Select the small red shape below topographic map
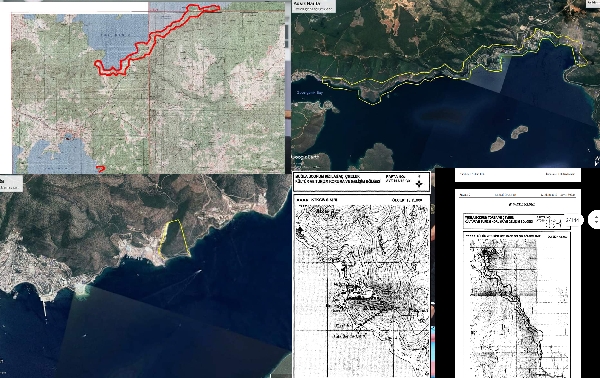This screenshot has width=600, height=378. [101, 168]
